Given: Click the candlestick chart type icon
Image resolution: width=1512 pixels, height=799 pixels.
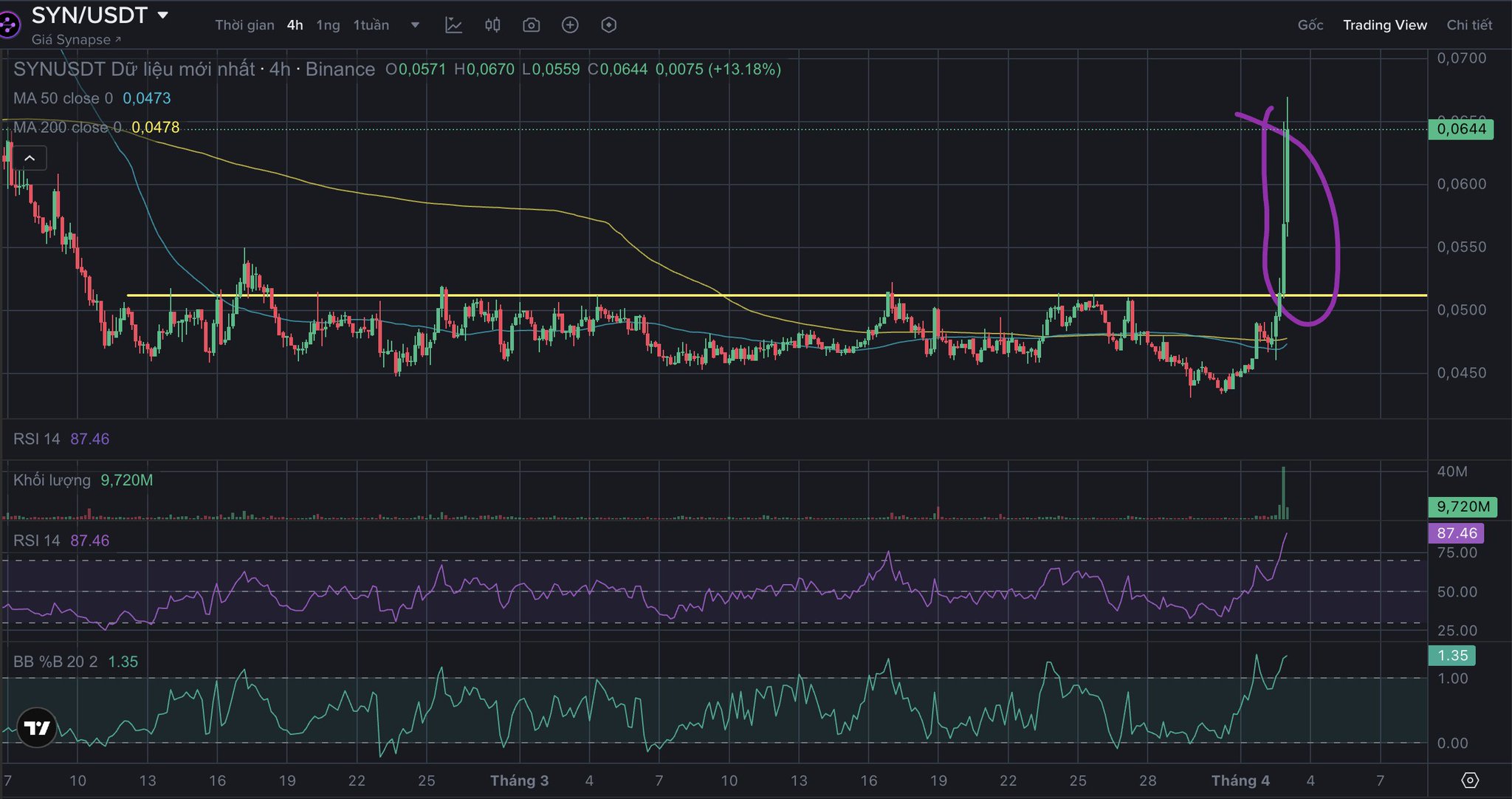Looking at the screenshot, I should [x=492, y=25].
